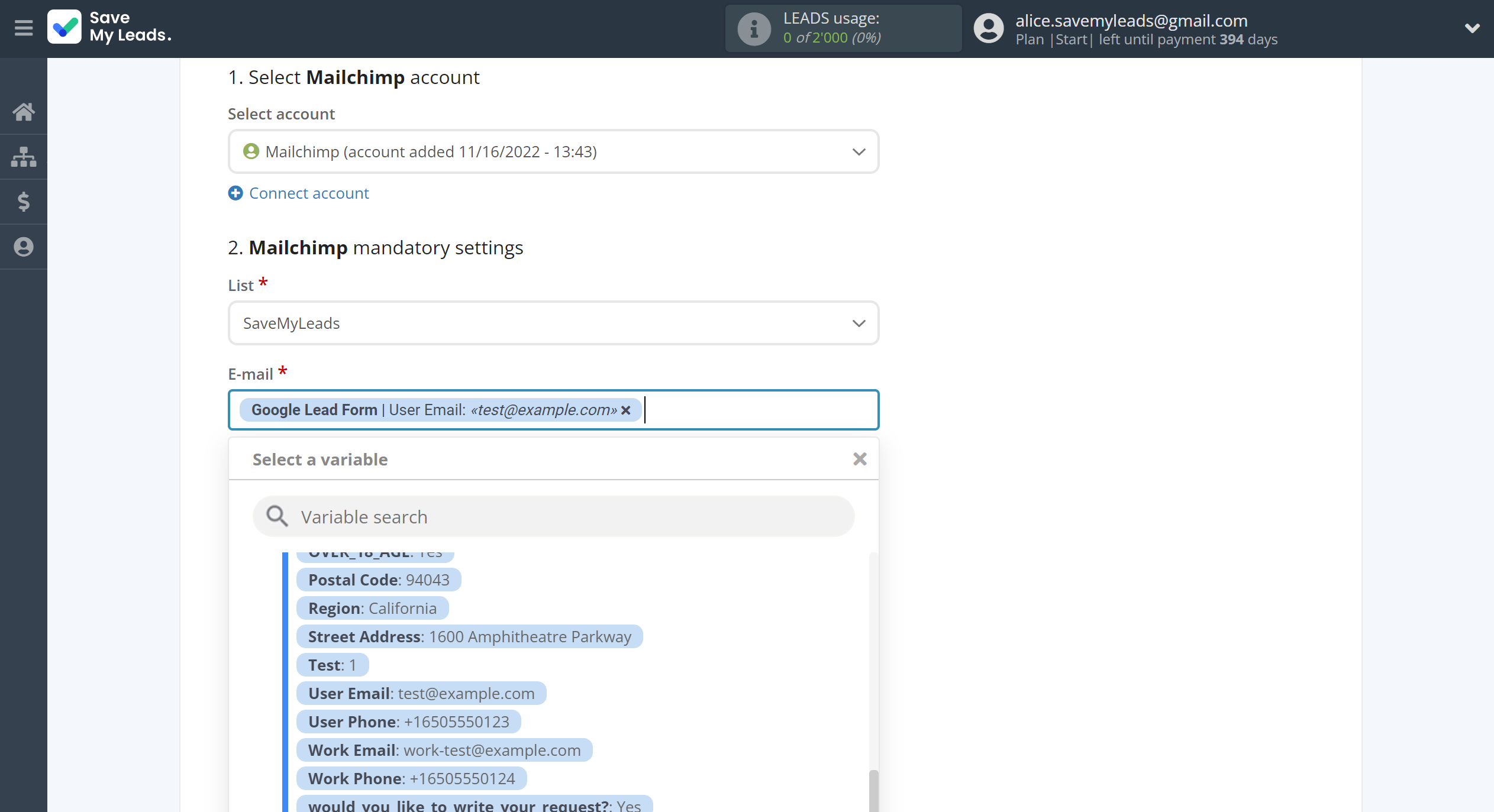Open the hamburger menu
This screenshot has width=1494, height=812.
point(24,28)
